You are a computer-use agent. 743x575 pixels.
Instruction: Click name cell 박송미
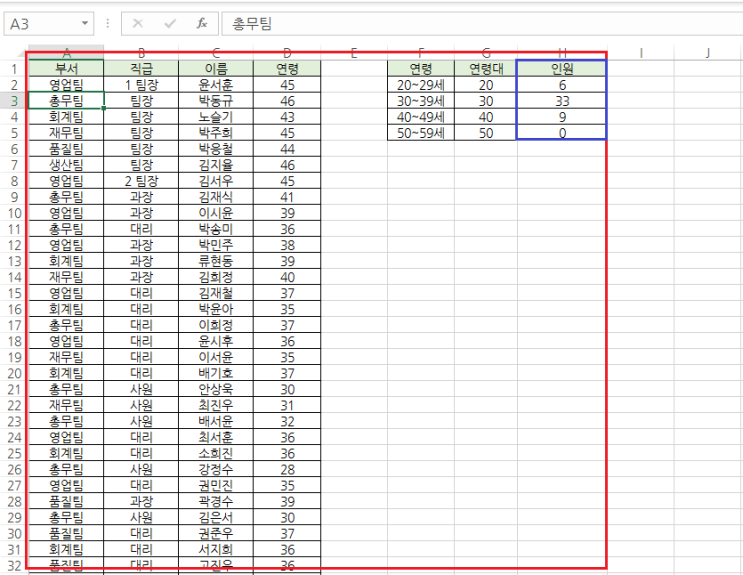(216, 229)
